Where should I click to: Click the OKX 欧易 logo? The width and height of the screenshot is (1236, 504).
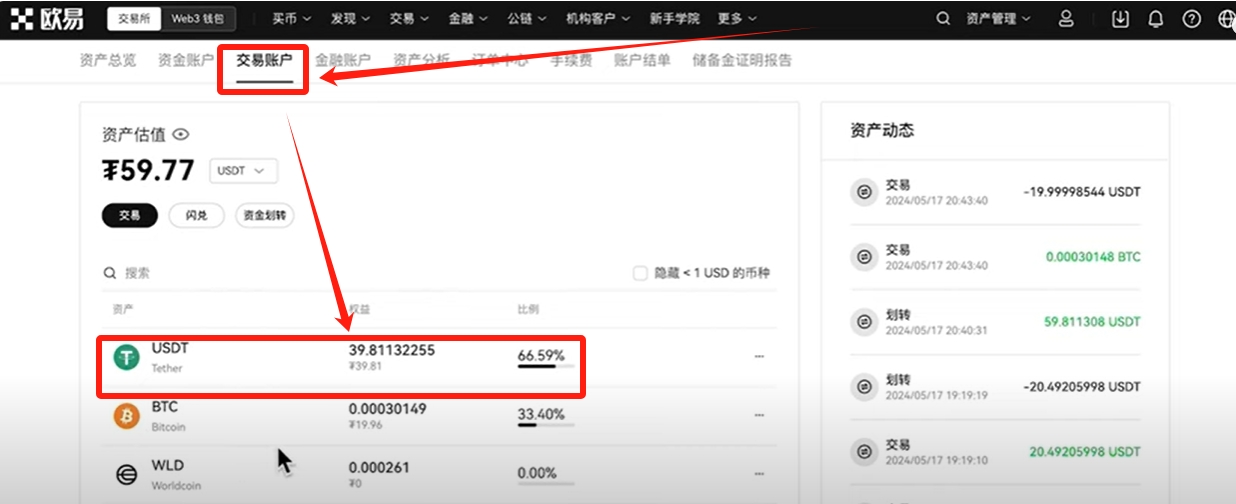[x=47, y=18]
